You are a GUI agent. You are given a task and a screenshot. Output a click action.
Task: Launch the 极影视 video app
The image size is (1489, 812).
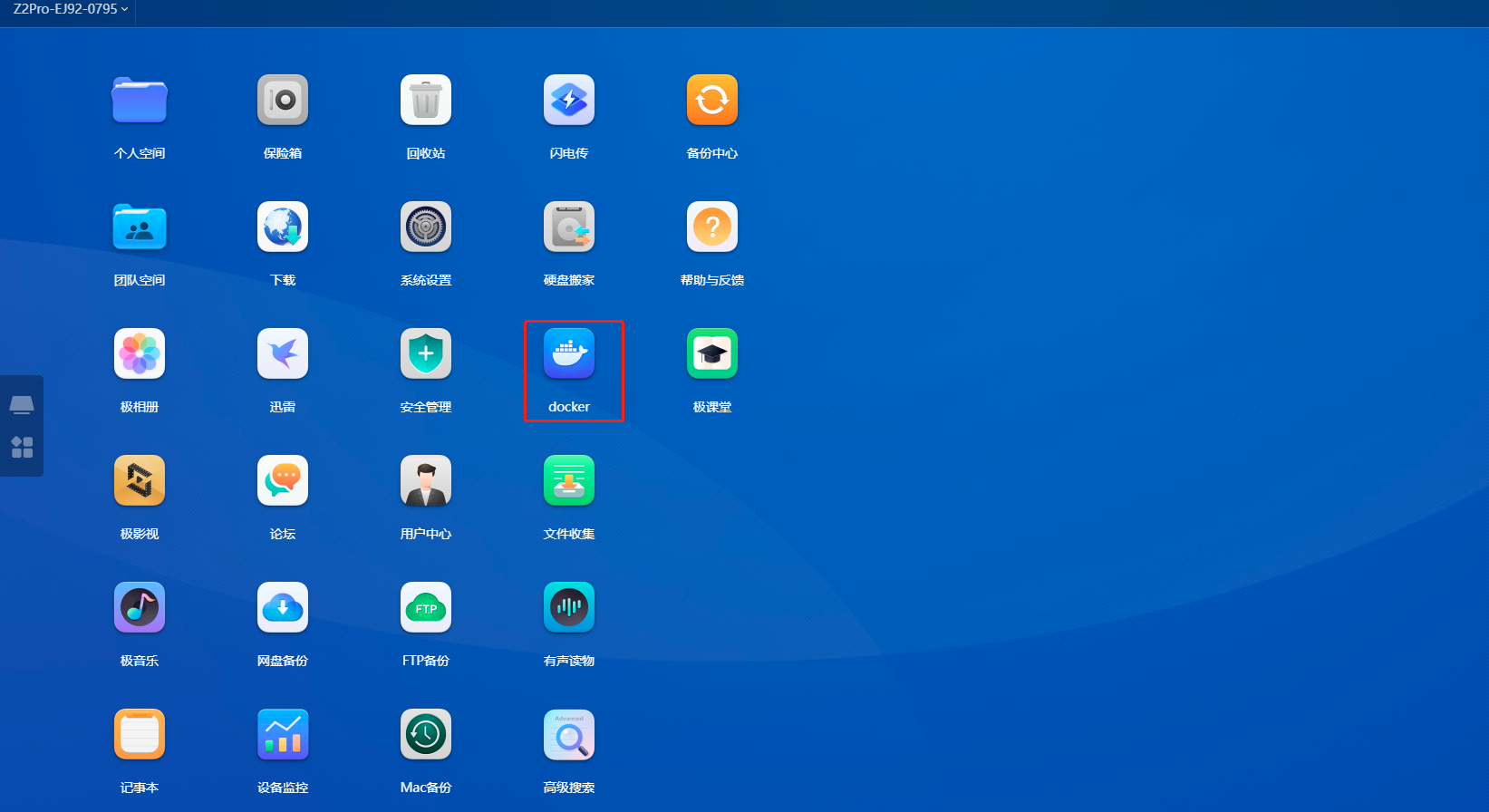[140, 480]
